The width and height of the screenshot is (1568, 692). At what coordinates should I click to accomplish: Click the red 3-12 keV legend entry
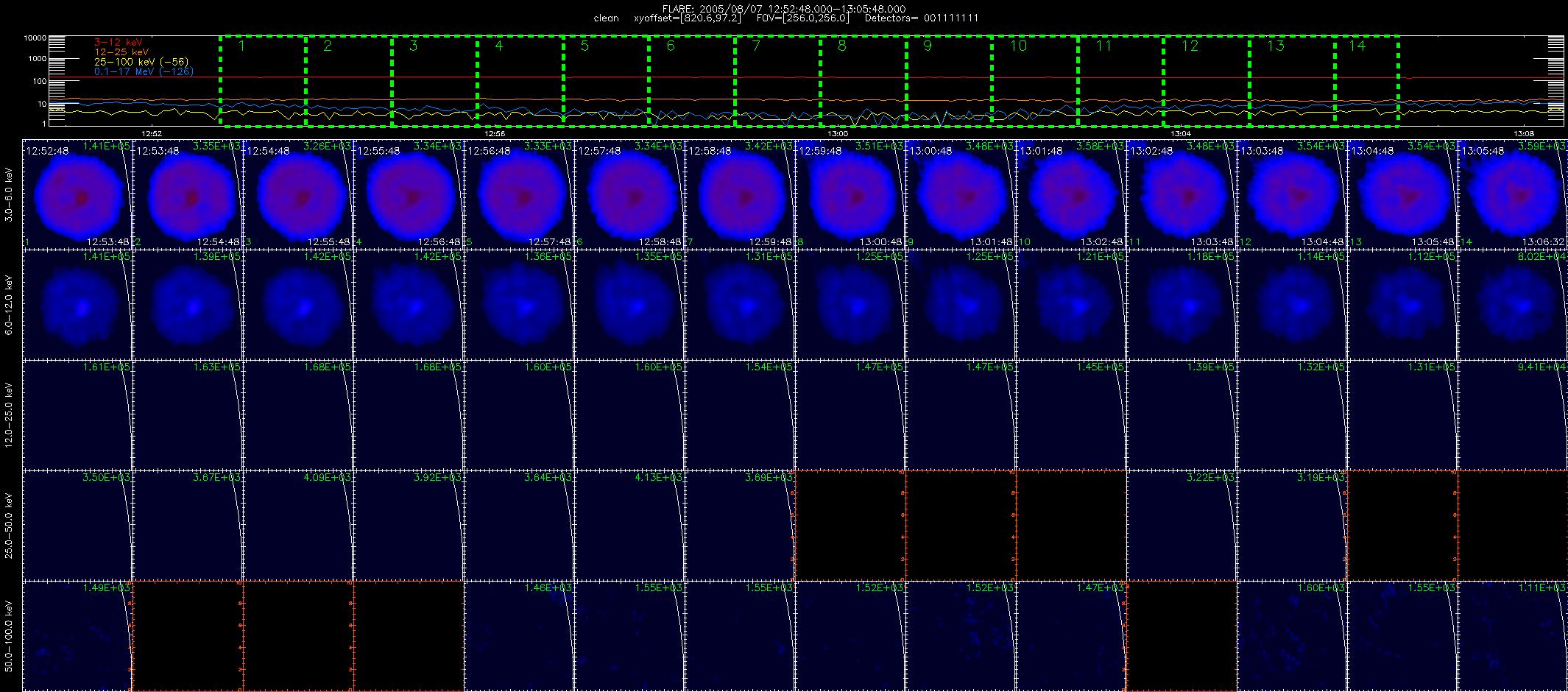118,42
